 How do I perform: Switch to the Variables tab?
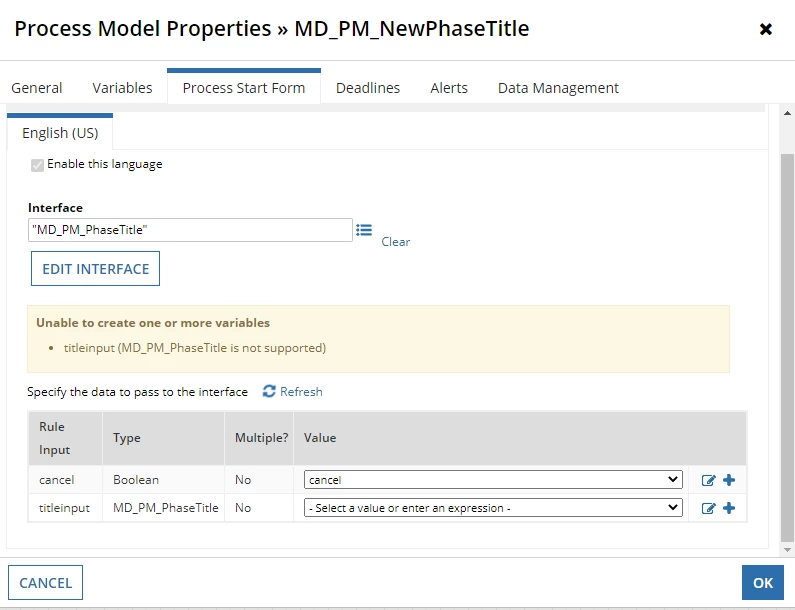[x=122, y=88]
